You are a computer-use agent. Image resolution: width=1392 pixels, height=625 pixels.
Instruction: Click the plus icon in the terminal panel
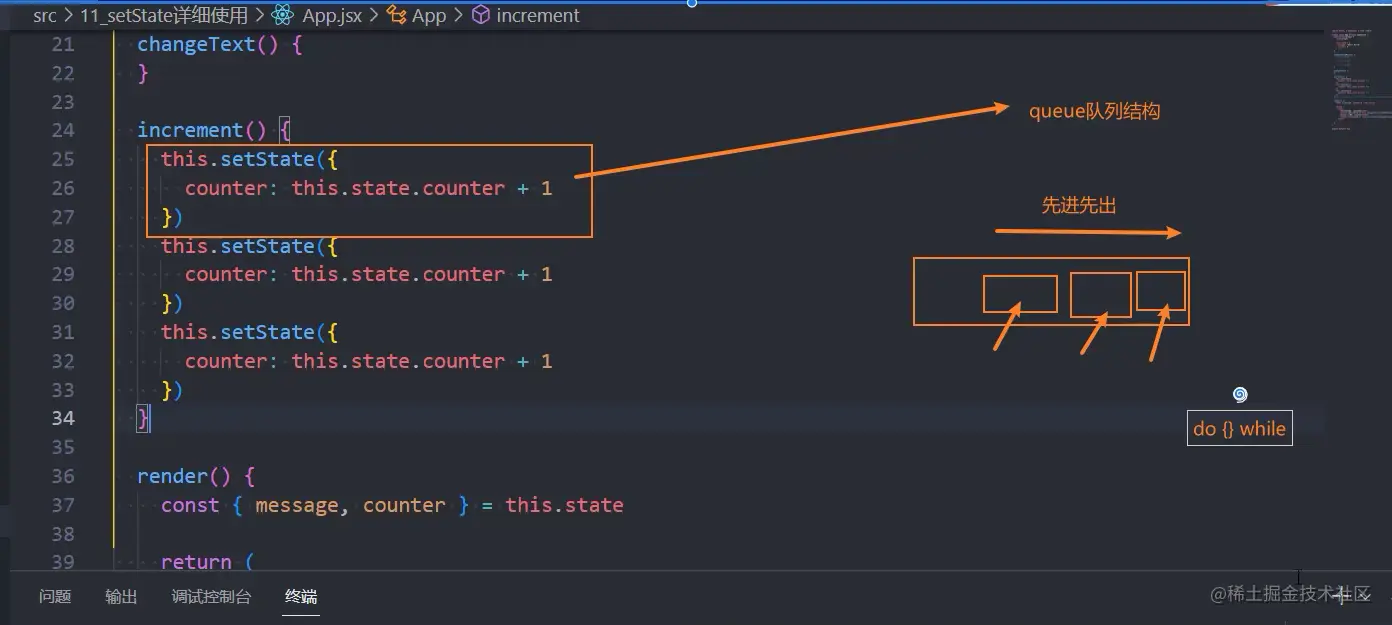tap(1341, 596)
